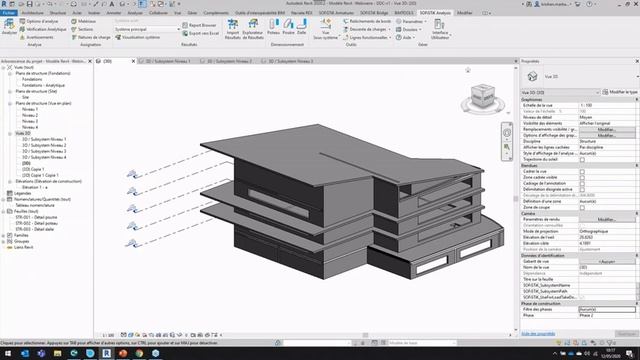Image resolution: width=640 pixels, height=360 pixels.
Task: Toggle the Zone cadrée visible checkbox
Action: [582, 178]
